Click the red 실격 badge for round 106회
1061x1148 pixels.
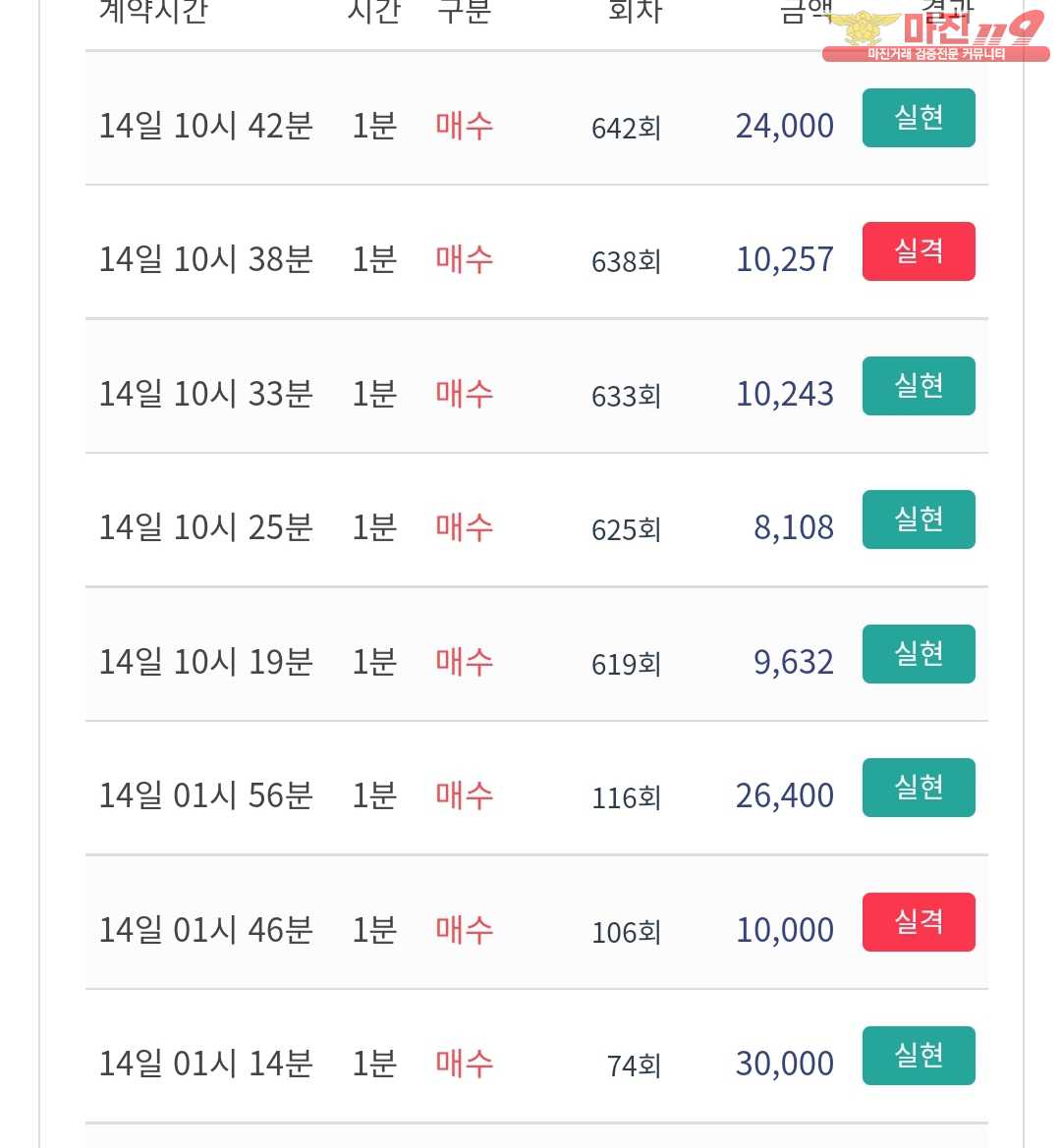919,922
